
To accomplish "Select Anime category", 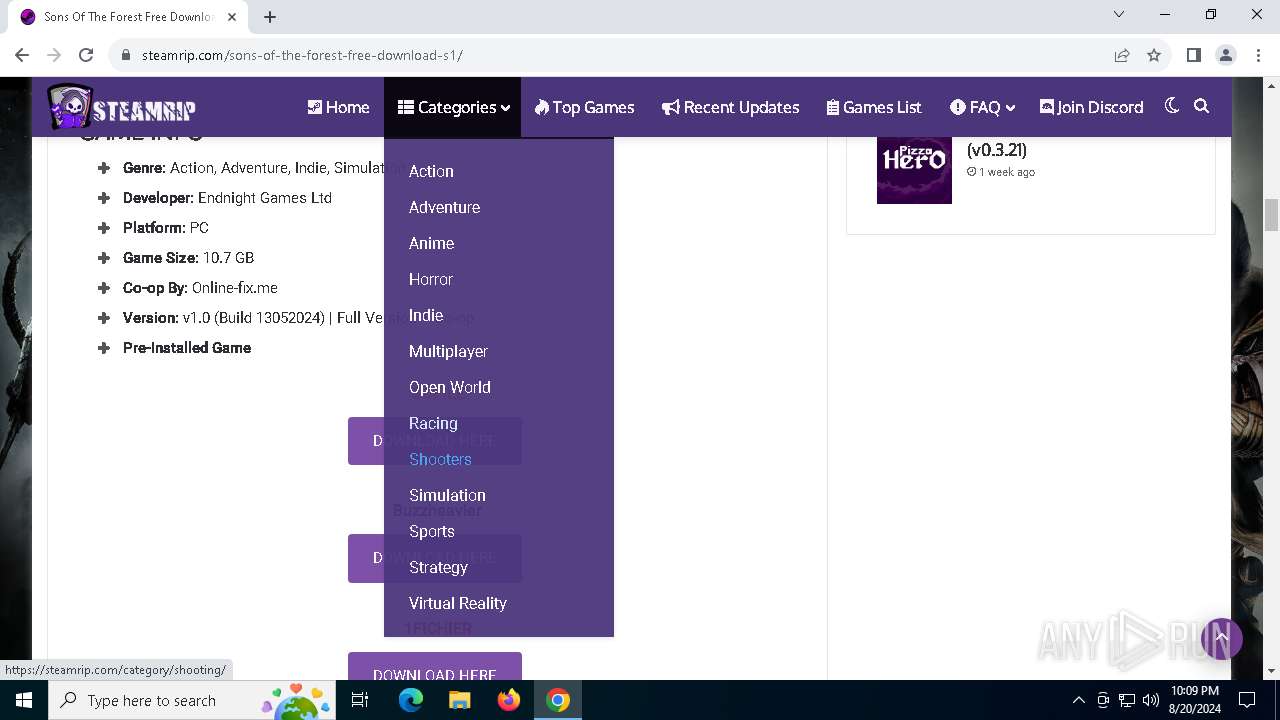I will click(431, 243).
